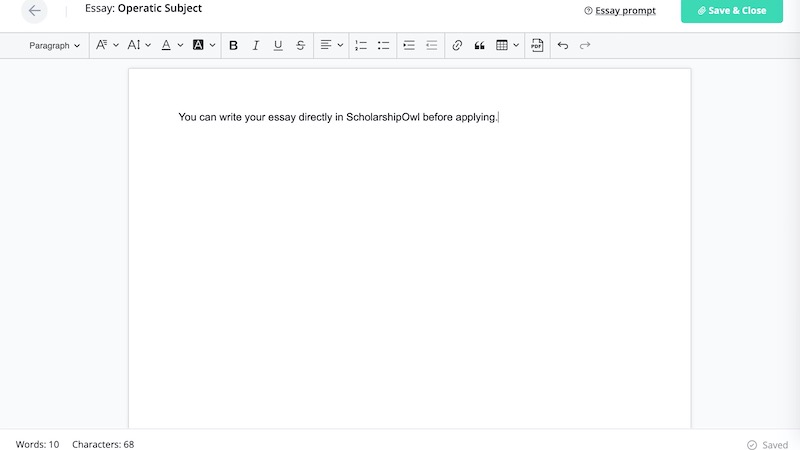
Task: Toggle block quote formatting
Action: pos(479,45)
